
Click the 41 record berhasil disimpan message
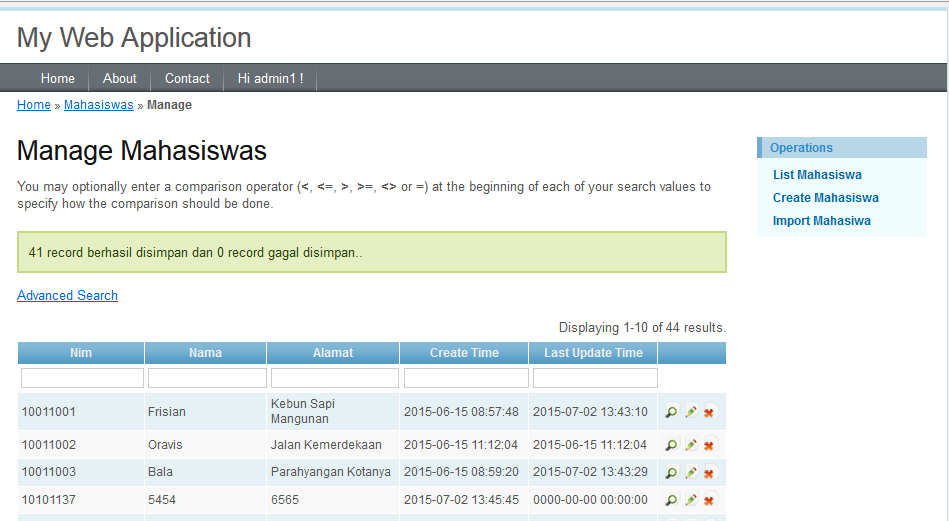click(372, 252)
